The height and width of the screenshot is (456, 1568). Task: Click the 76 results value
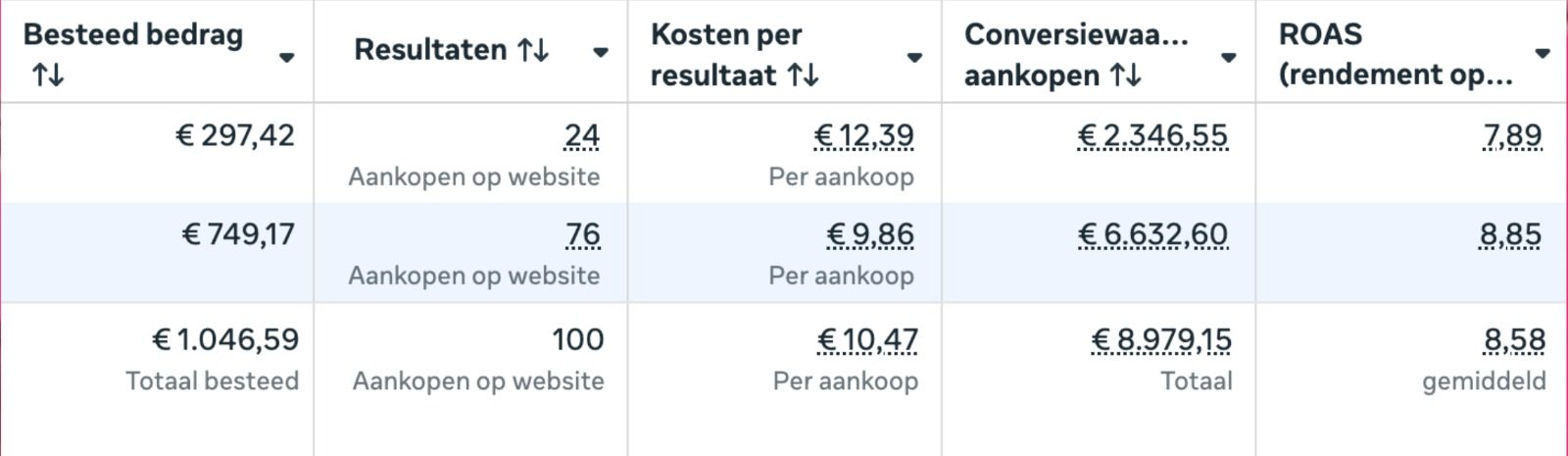pos(582,234)
